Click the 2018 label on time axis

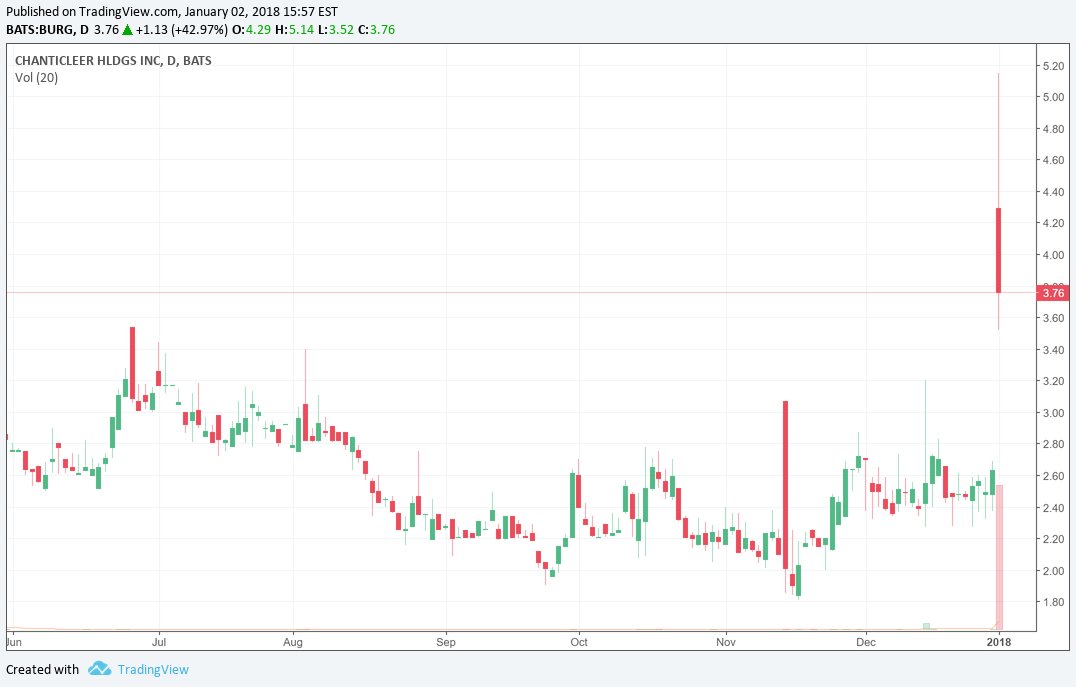[999, 642]
